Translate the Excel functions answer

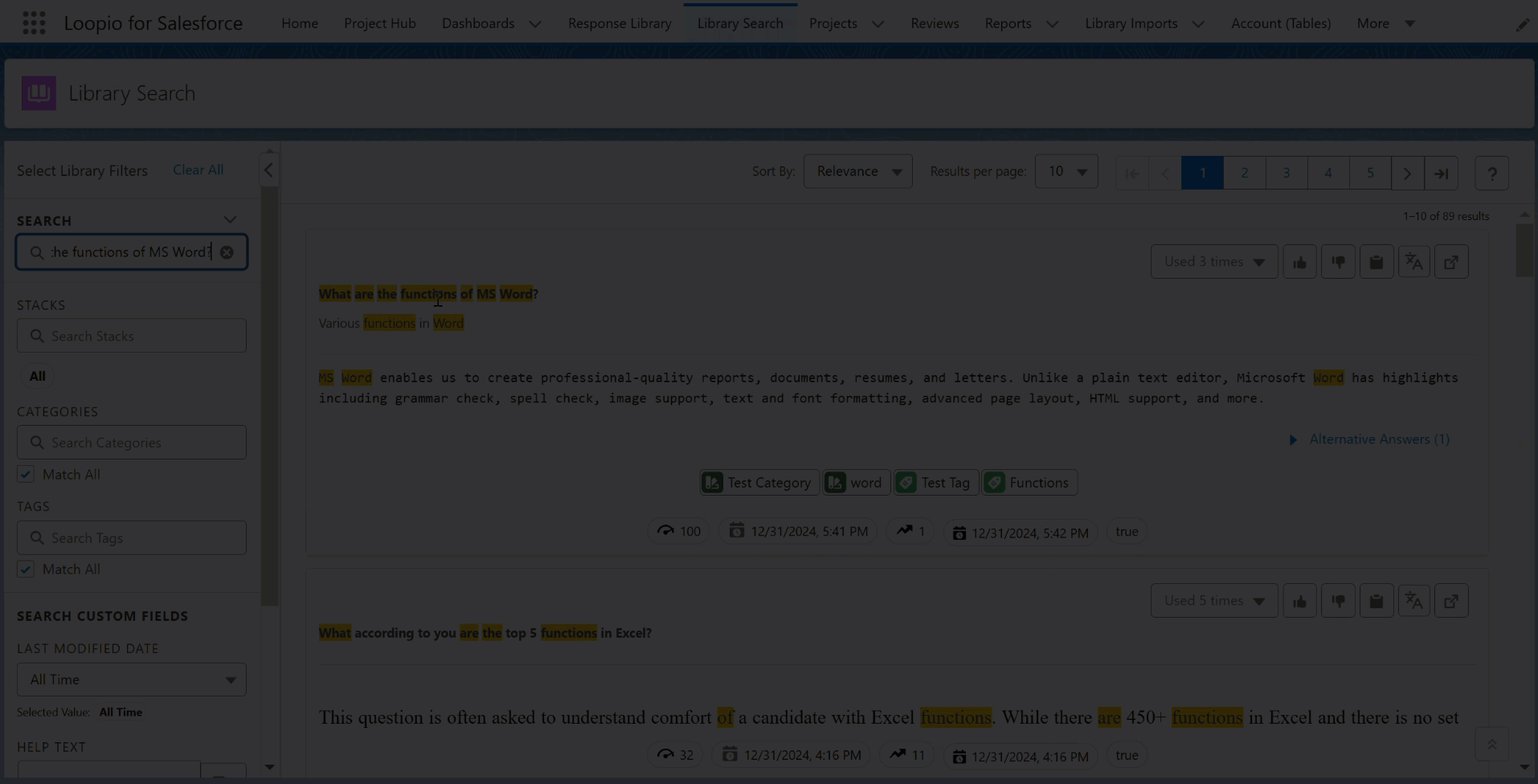tap(1414, 601)
